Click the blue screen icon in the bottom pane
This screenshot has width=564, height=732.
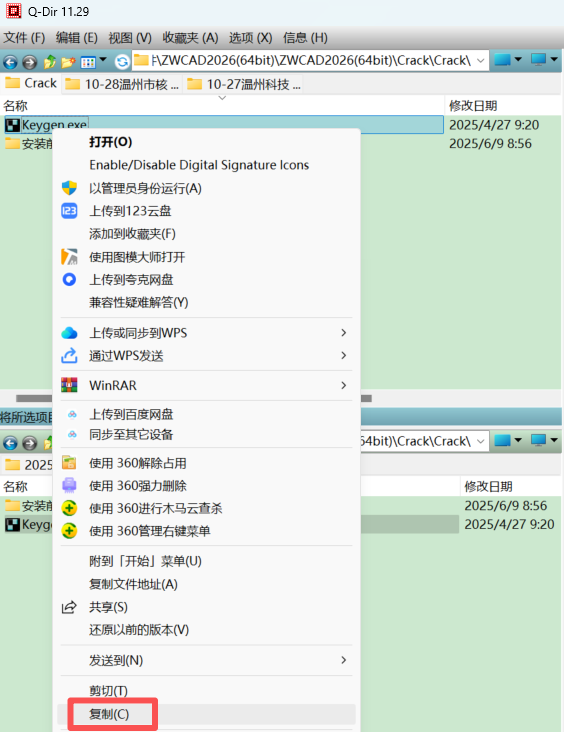pyautogui.click(x=502, y=441)
